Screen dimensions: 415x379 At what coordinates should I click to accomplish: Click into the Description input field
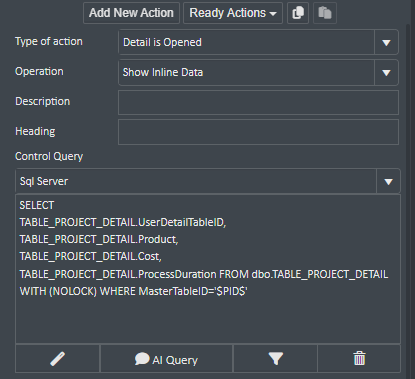[x=258, y=102]
